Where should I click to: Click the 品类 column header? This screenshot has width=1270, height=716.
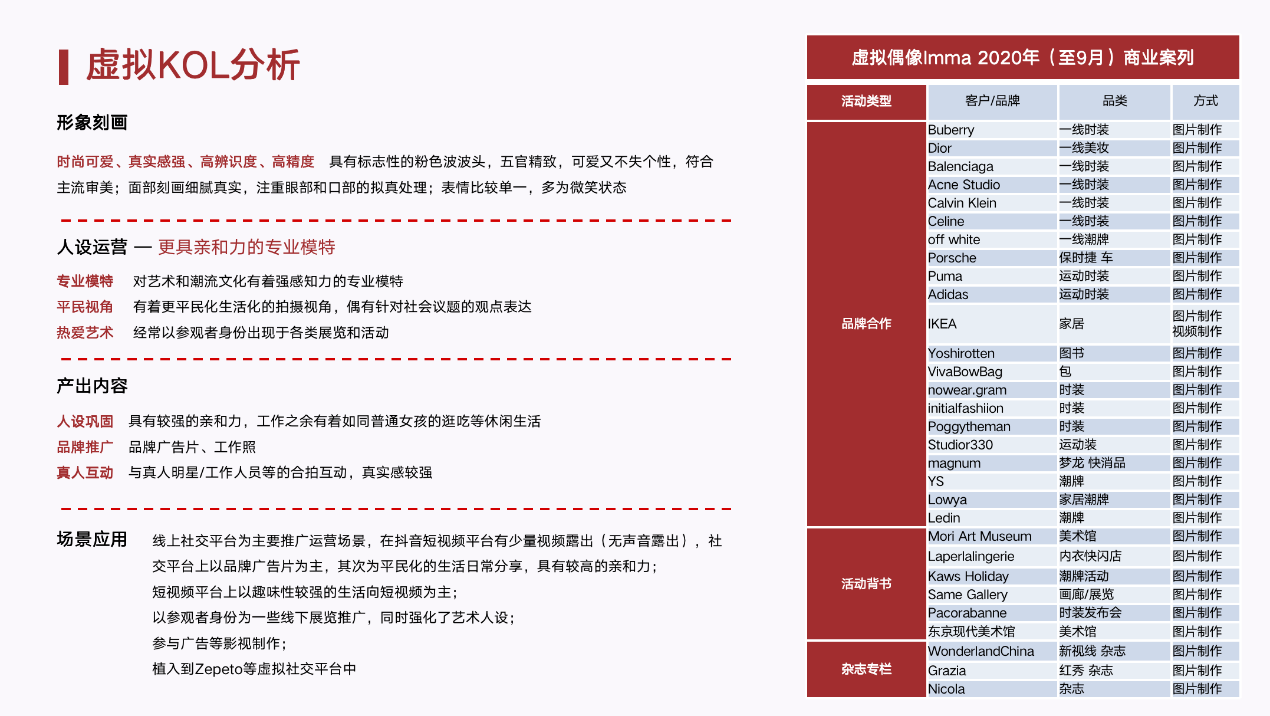tap(1114, 101)
